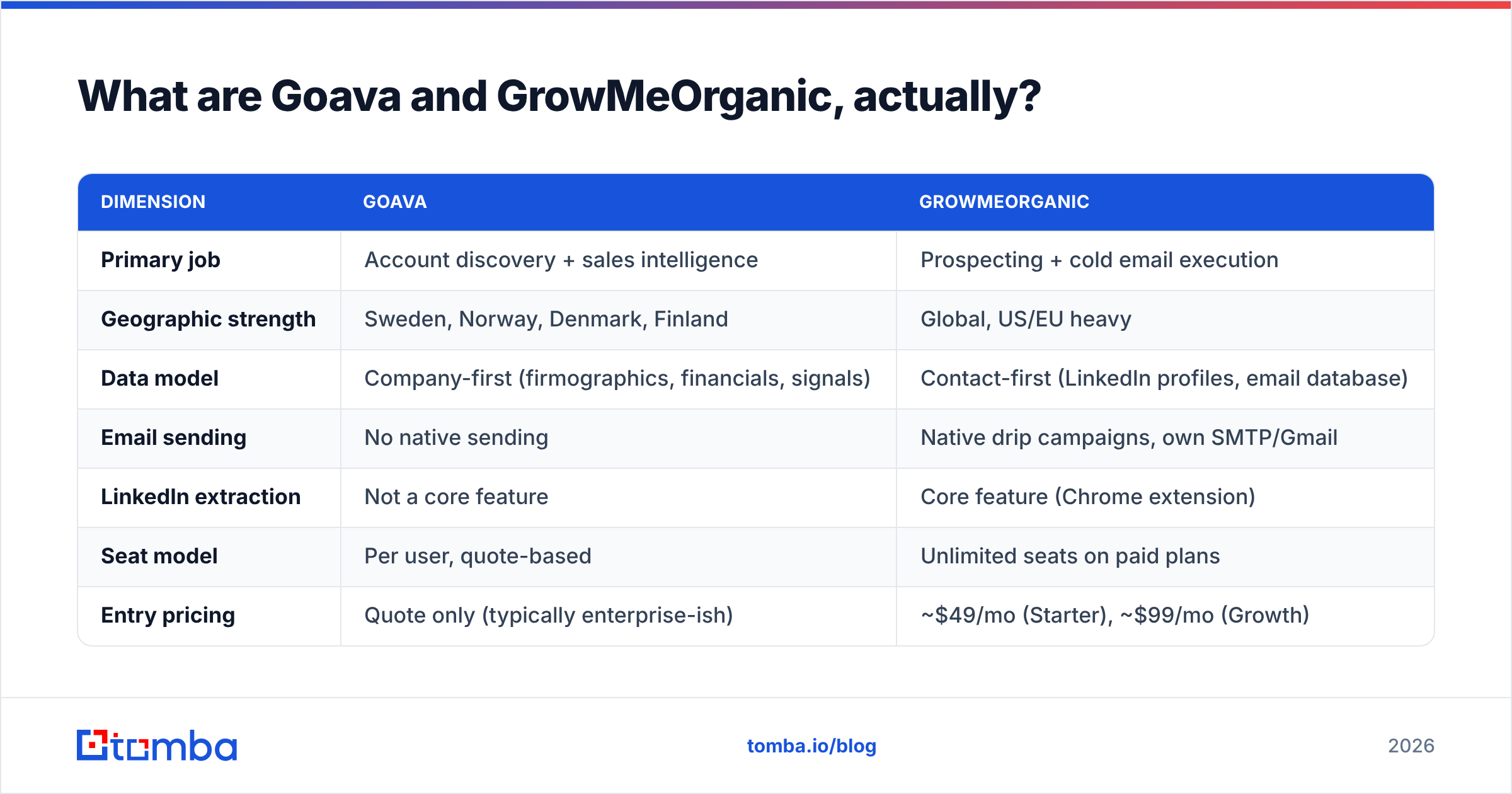Select the 'Geographic strength' row label
The height and width of the screenshot is (794, 1512).
coord(209,319)
